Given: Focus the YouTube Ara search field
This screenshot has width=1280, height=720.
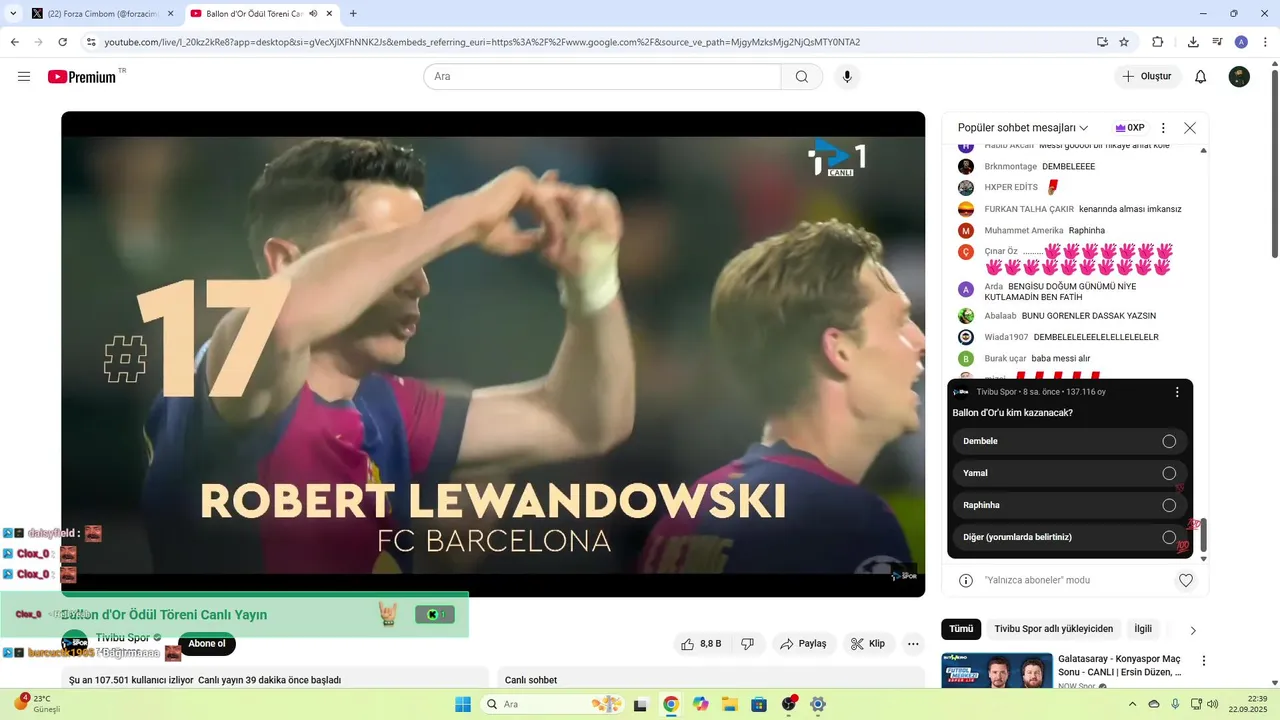Looking at the screenshot, I should coord(602,77).
